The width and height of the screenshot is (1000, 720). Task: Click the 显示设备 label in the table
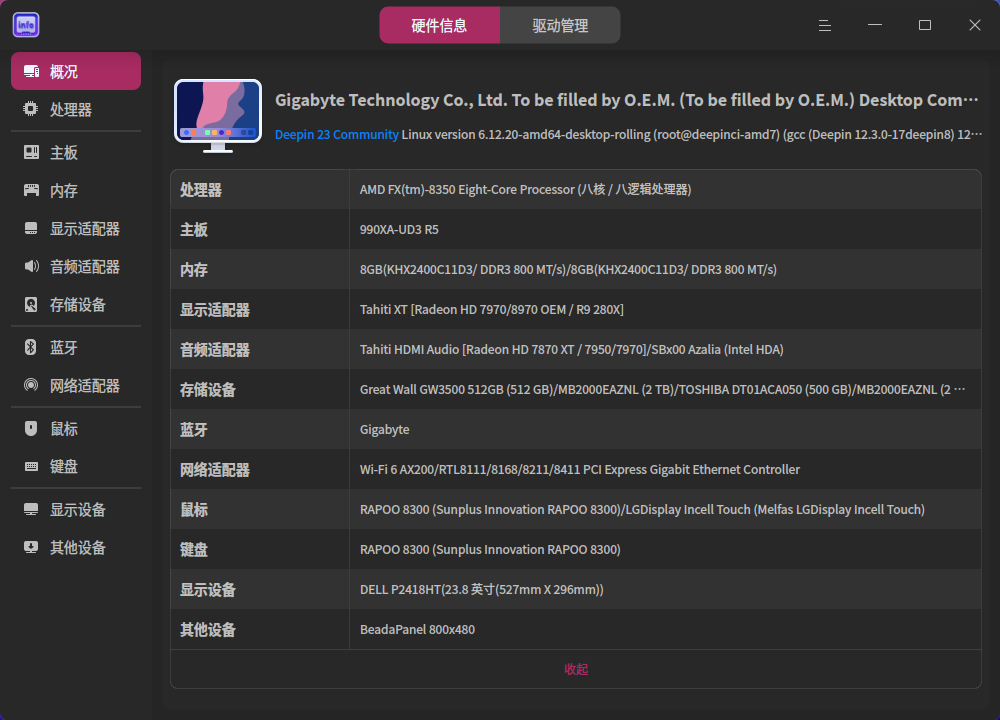tap(208, 589)
